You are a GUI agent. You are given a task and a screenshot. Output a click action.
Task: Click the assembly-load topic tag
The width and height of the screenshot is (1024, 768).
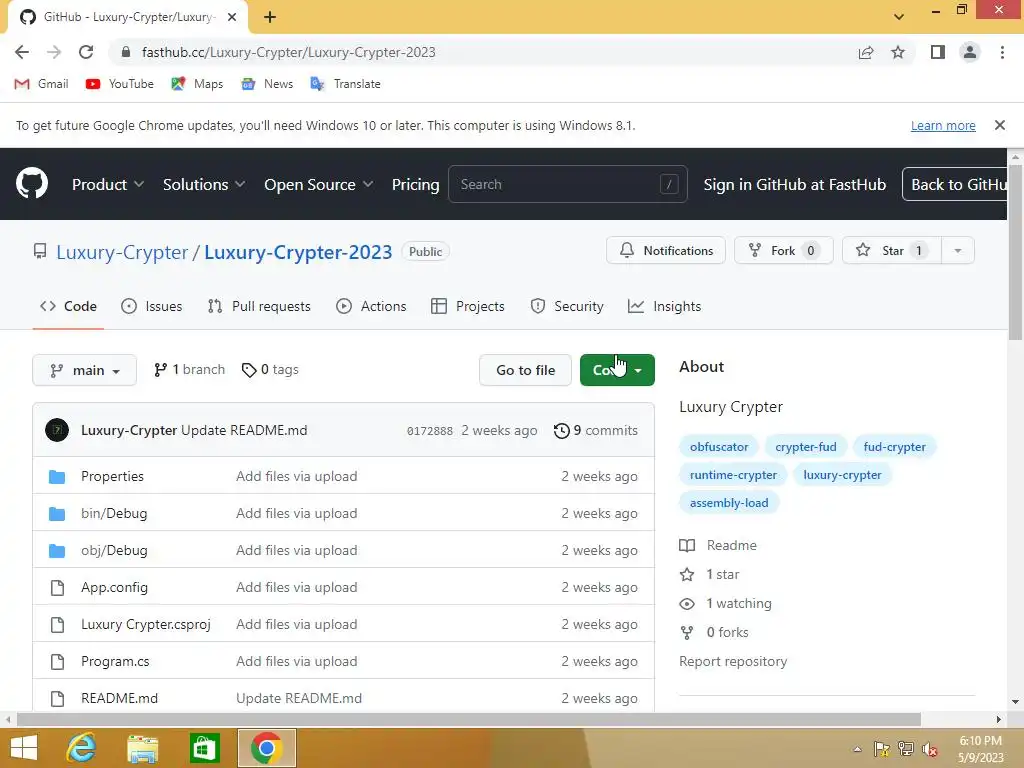point(729,503)
